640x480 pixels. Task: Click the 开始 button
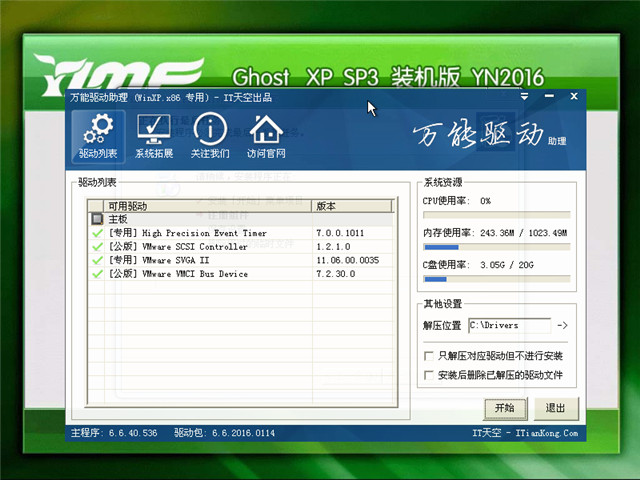pyautogui.click(x=505, y=408)
